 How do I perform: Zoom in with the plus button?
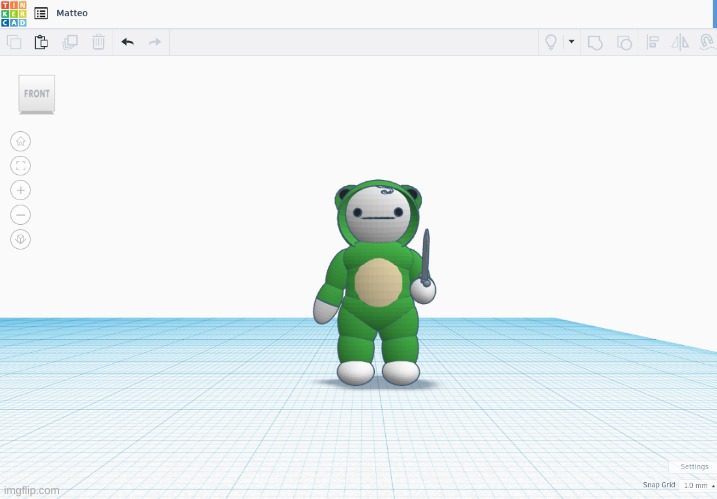21,190
